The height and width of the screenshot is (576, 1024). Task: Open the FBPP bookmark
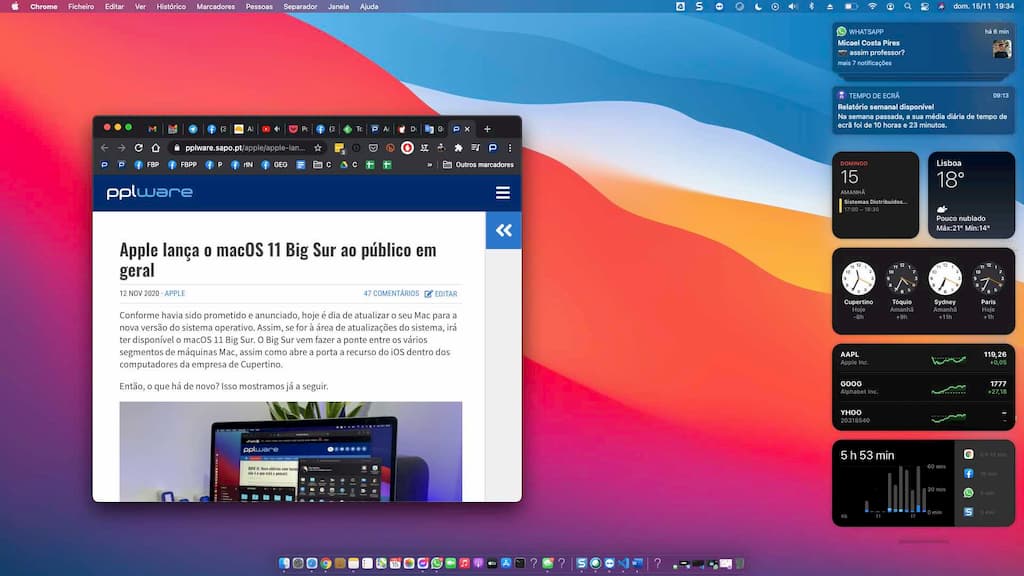183,165
